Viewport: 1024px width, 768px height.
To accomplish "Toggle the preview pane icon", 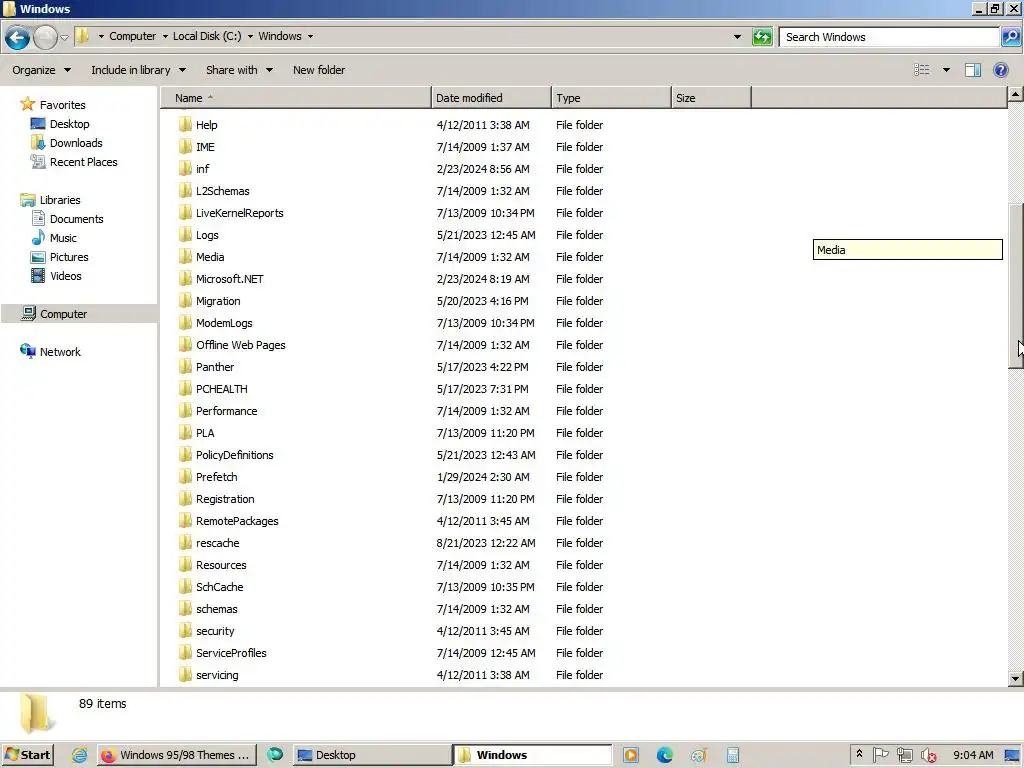I will point(973,70).
